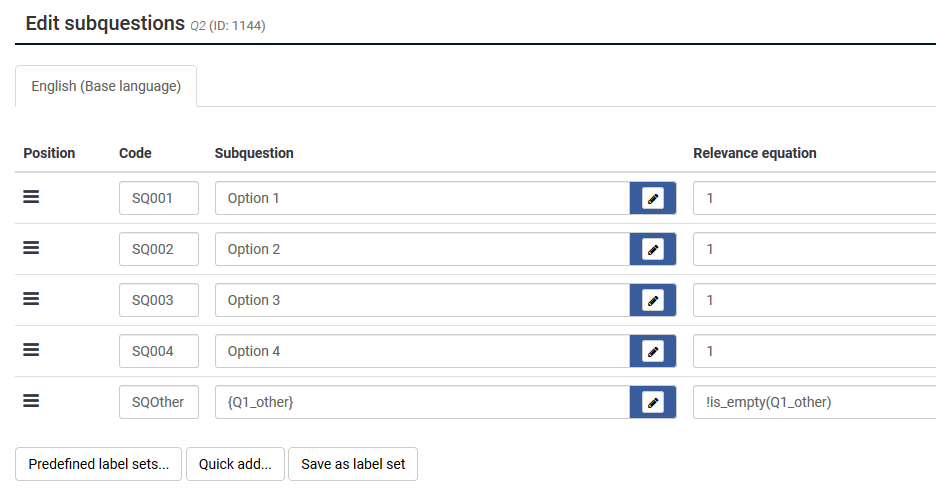Edit the !is_empty(Q1_other) relevance equation field
This screenshot has width=936, height=499.
814,402
